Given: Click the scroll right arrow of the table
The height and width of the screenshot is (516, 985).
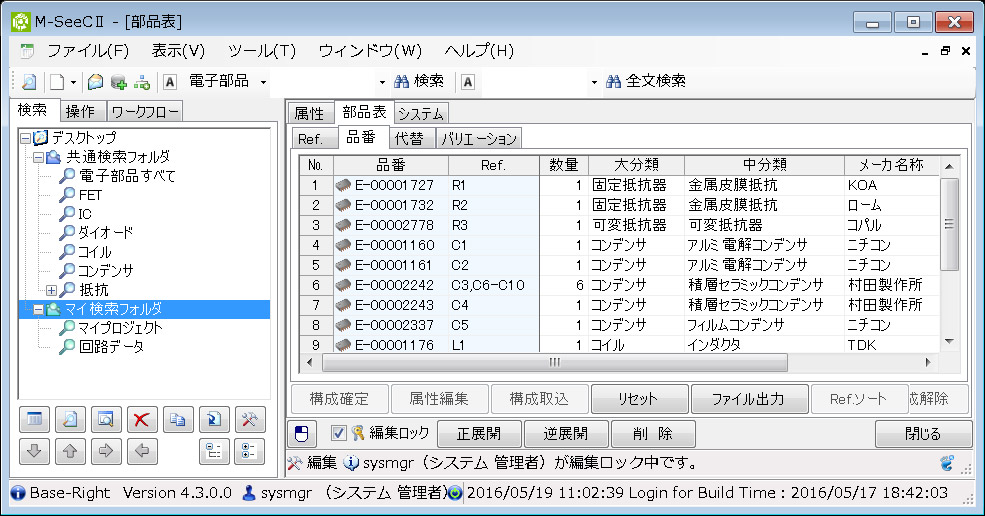Looking at the screenshot, I should (928, 363).
